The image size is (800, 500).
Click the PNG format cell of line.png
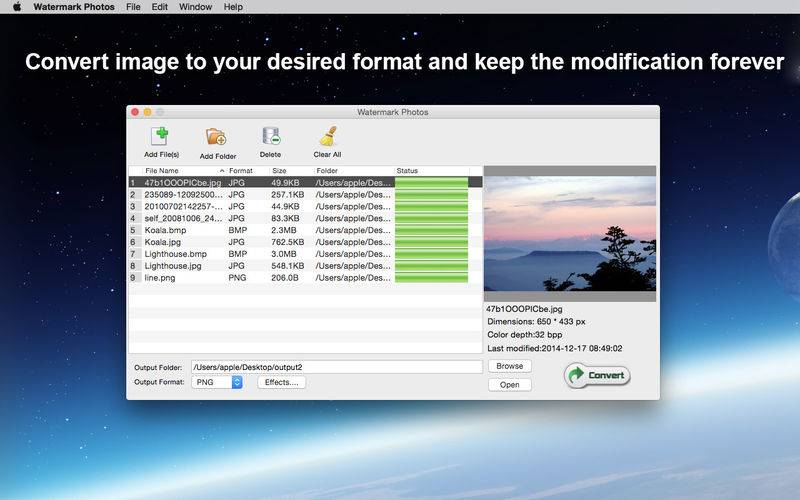(x=237, y=278)
